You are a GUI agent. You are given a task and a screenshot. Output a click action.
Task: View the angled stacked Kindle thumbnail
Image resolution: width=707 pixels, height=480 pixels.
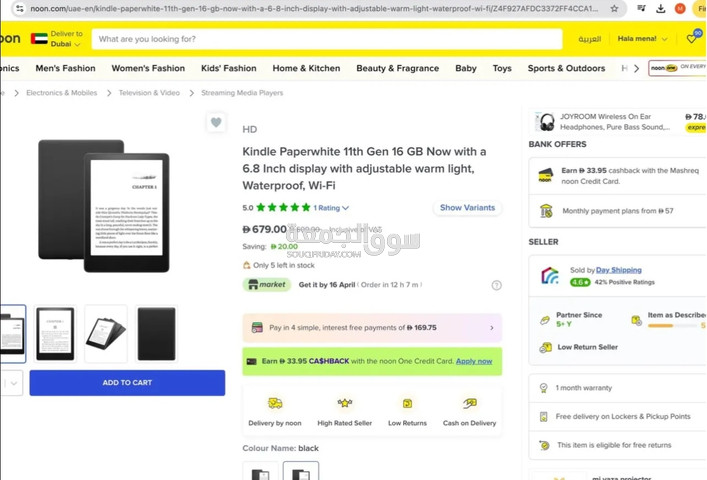[106, 334]
